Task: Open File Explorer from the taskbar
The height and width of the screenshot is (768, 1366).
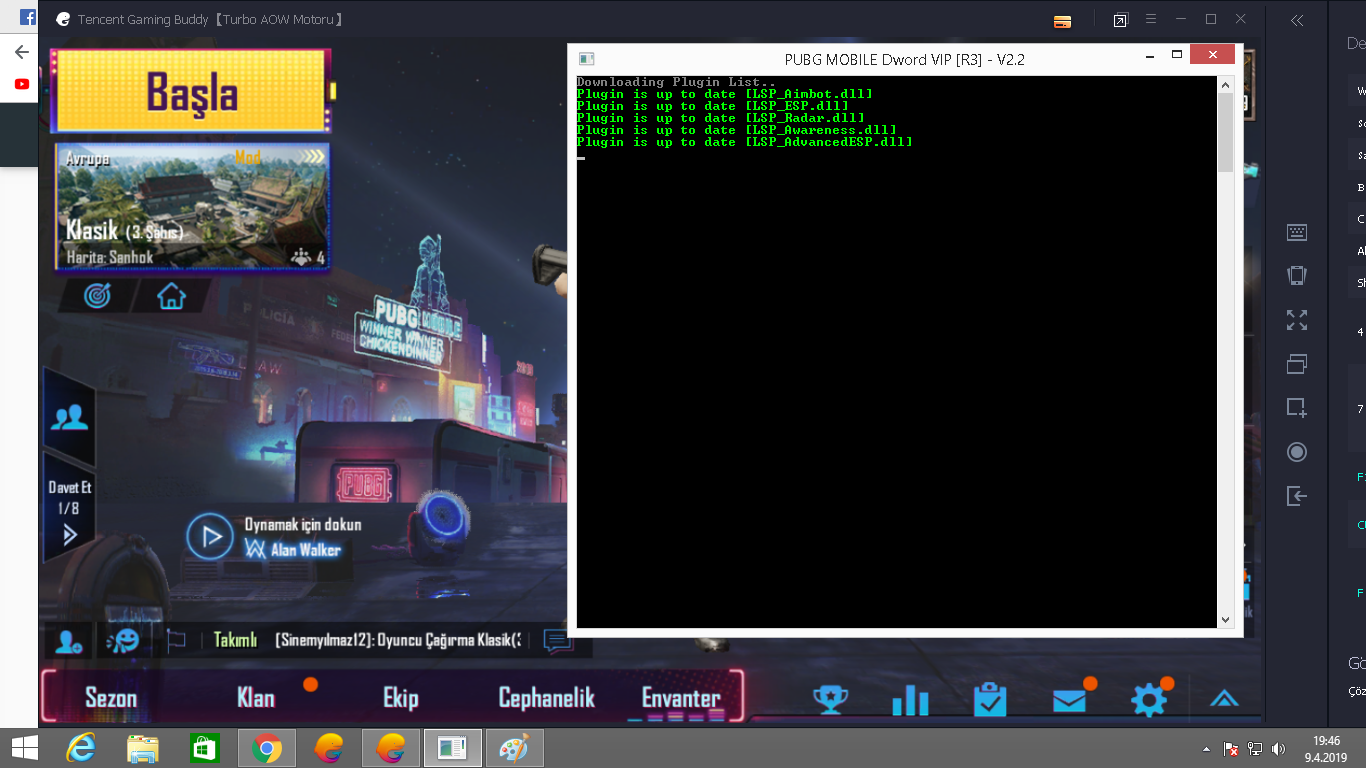Action: pyautogui.click(x=143, y=748)
